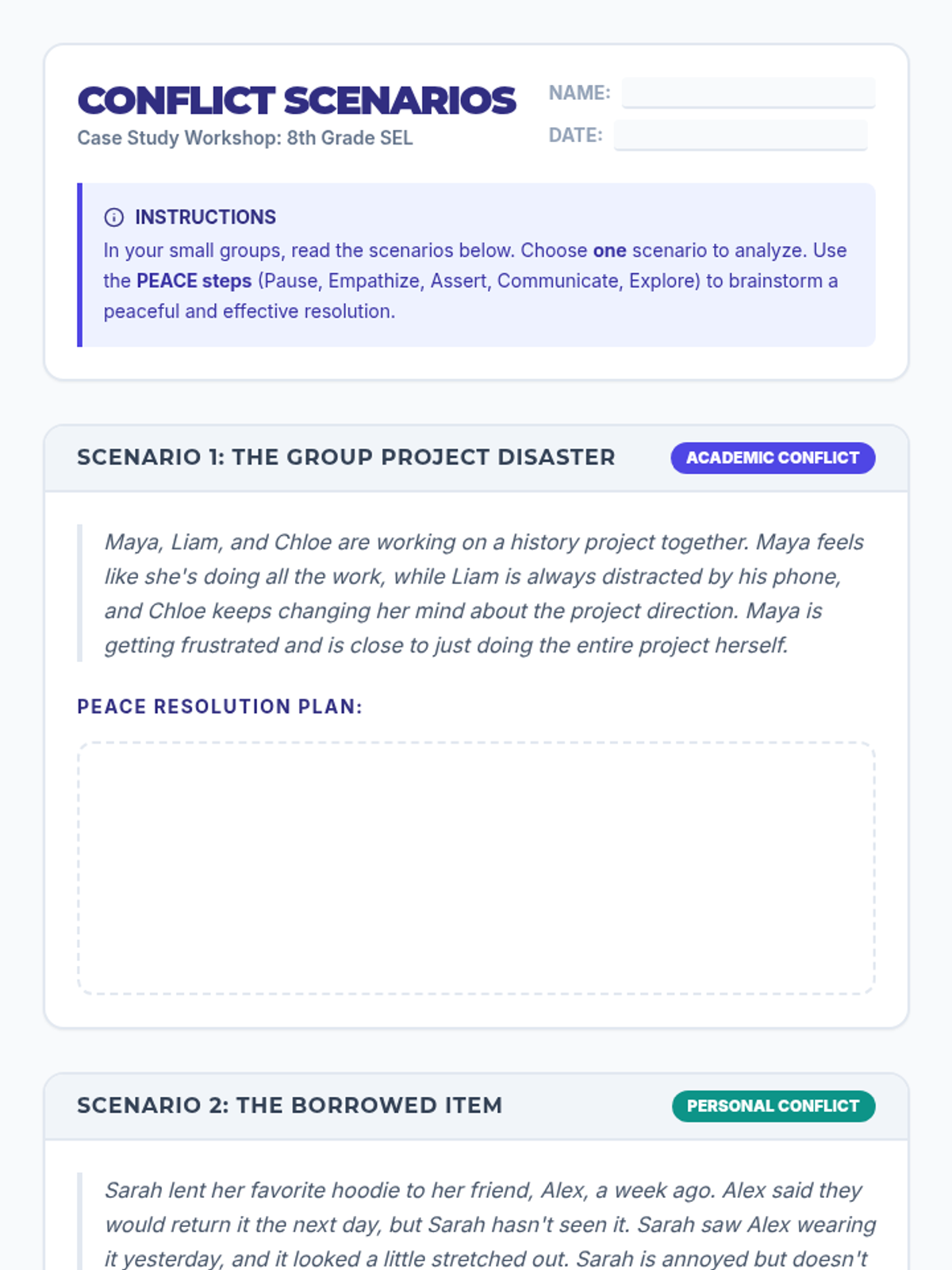Screen dimensions: 952x1270
Task: Click the bold 'PEACE steps' text
Action: [x=194, y=281]
